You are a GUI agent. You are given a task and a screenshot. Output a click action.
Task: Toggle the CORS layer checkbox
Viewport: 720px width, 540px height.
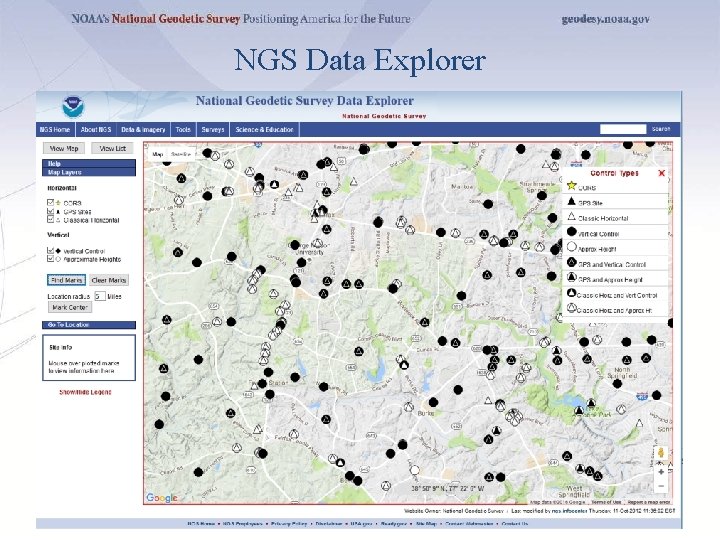[x=51, y=202]
